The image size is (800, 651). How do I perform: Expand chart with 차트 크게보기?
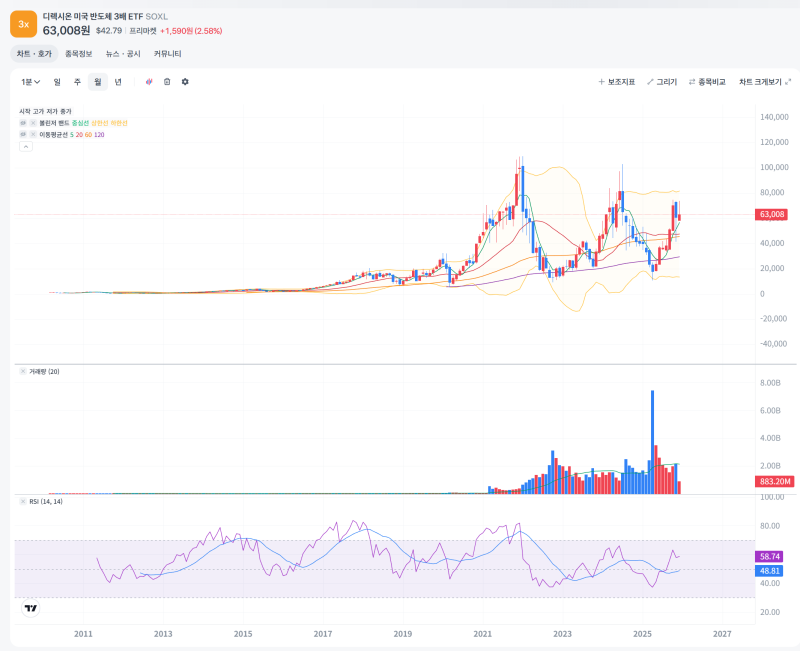pyautogui.click(x=765, y=82)
